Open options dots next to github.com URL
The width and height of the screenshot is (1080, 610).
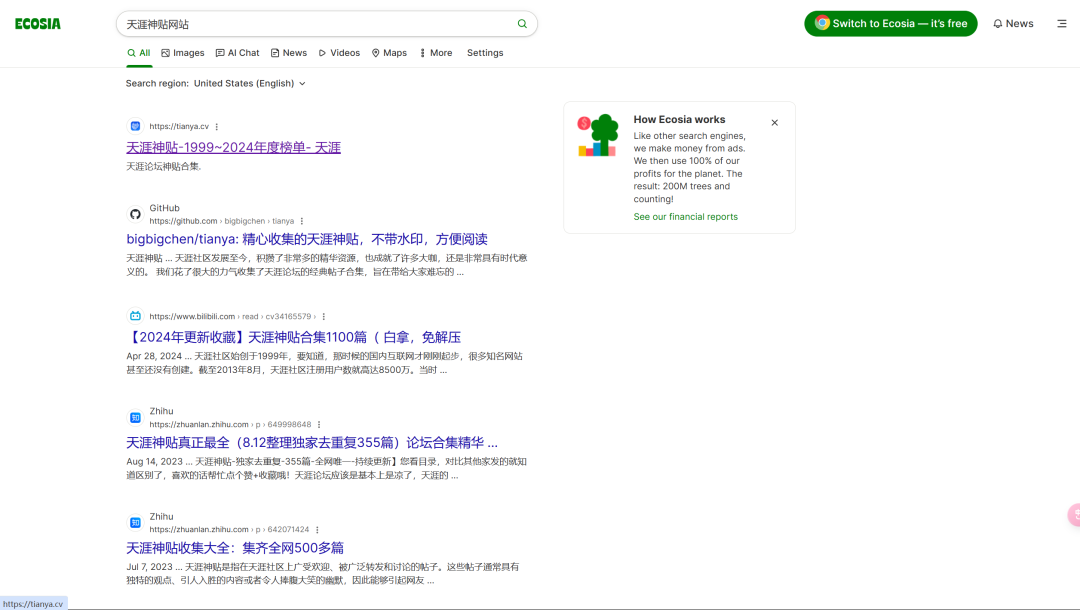click(302, 221)
